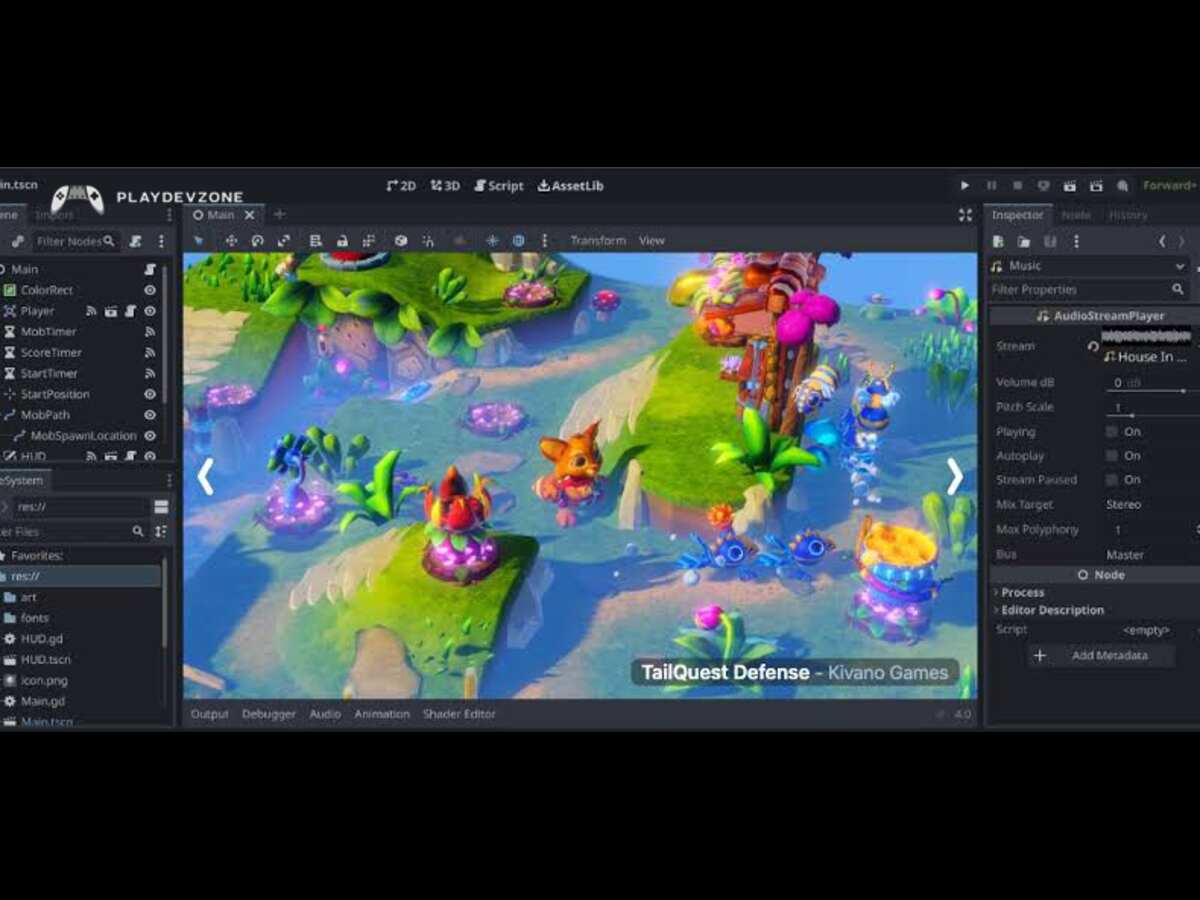
Task: Click the cube mesh toolbar icon
Action: click(401, 241)
